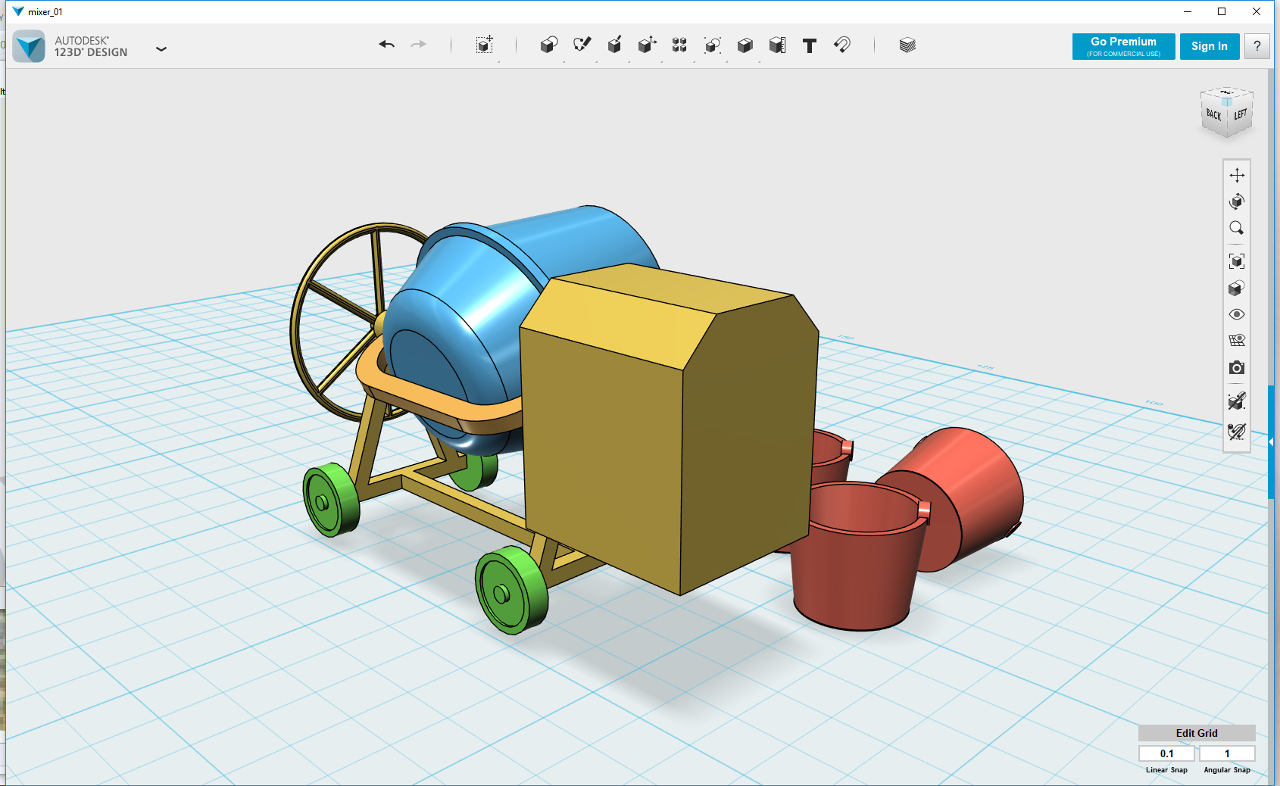Select the Transform tool icon
Viewport: 1280px width, 786px height.
point(484,45)
